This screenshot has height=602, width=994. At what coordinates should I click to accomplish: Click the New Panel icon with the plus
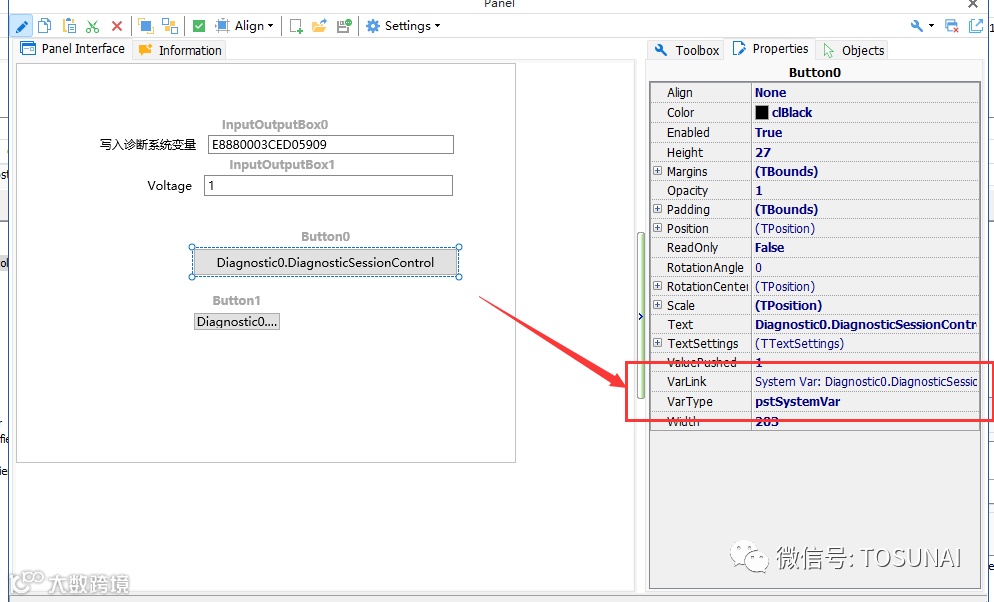(x=296, y=26)
